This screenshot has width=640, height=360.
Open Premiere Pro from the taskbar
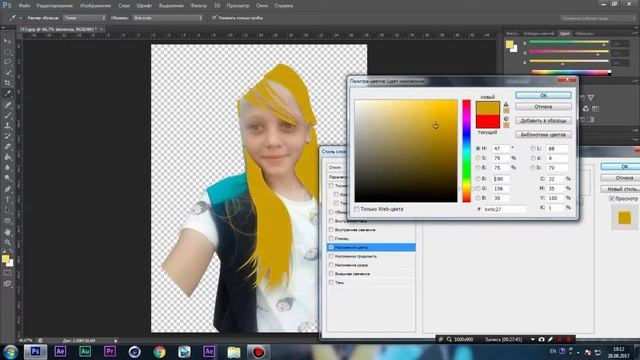click(x=109, y=351)
